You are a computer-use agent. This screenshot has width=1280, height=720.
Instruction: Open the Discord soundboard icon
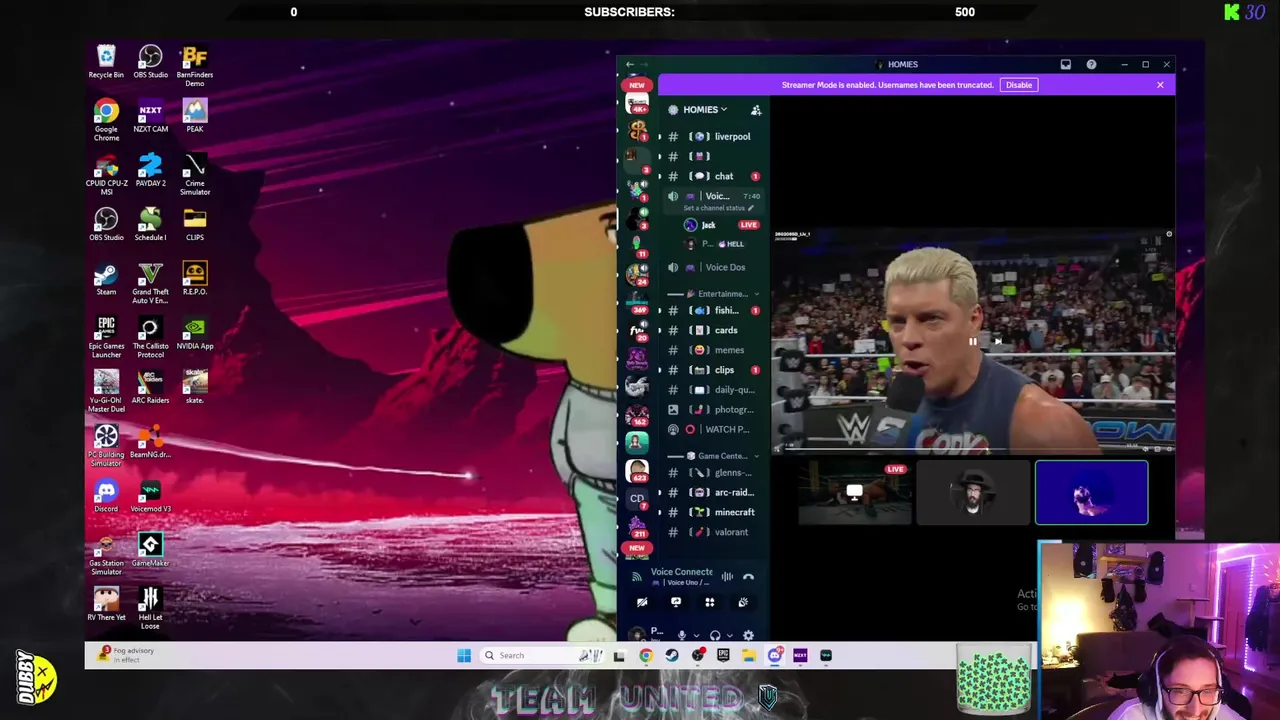click(x=743, y=602)
